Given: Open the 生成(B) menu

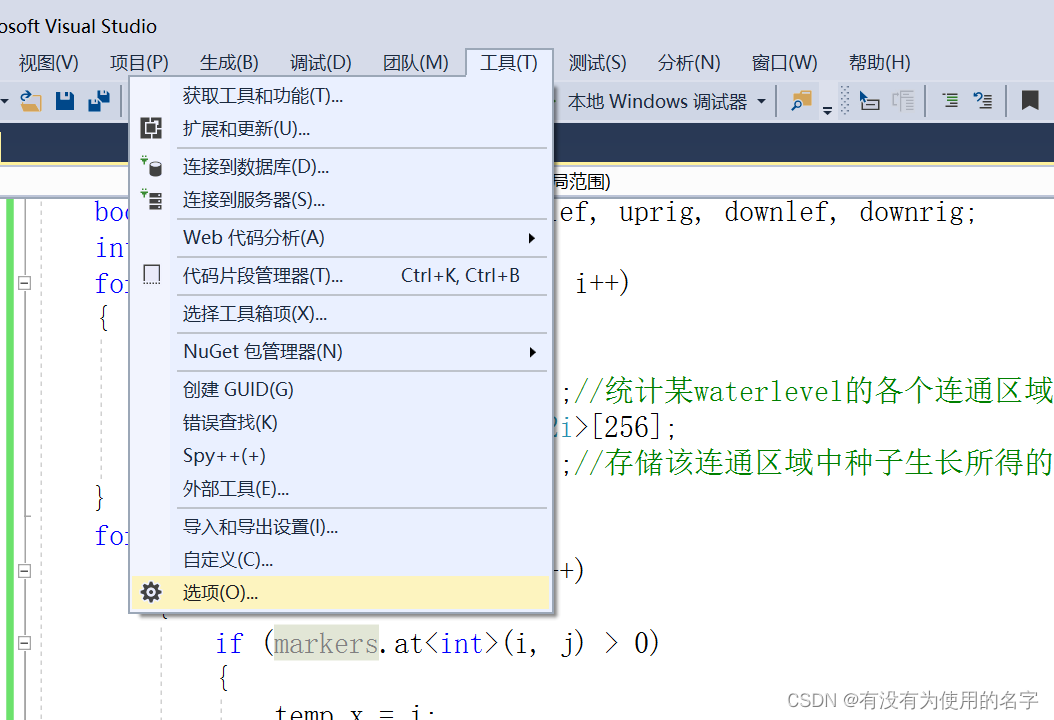Looking at the screenshot, I should click(229, 63).
